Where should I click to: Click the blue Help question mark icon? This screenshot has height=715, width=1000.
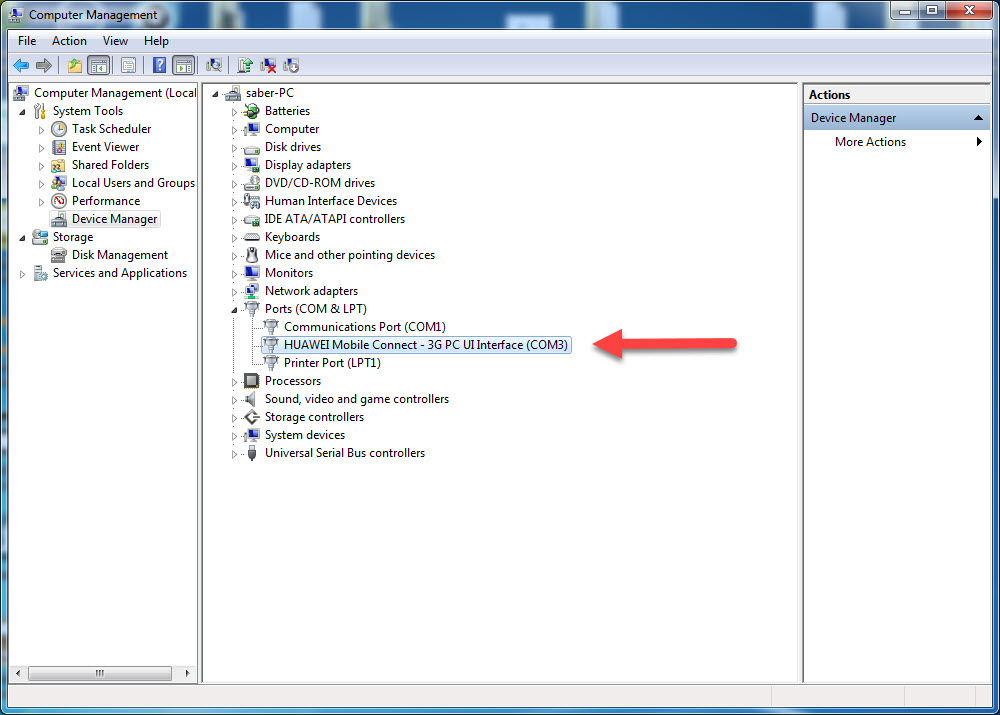pyautogui.click(x=159, y=65)
